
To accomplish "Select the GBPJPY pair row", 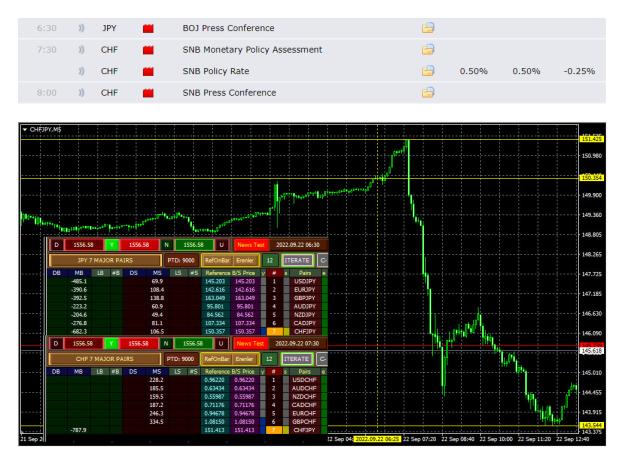I will click(305, 298).
